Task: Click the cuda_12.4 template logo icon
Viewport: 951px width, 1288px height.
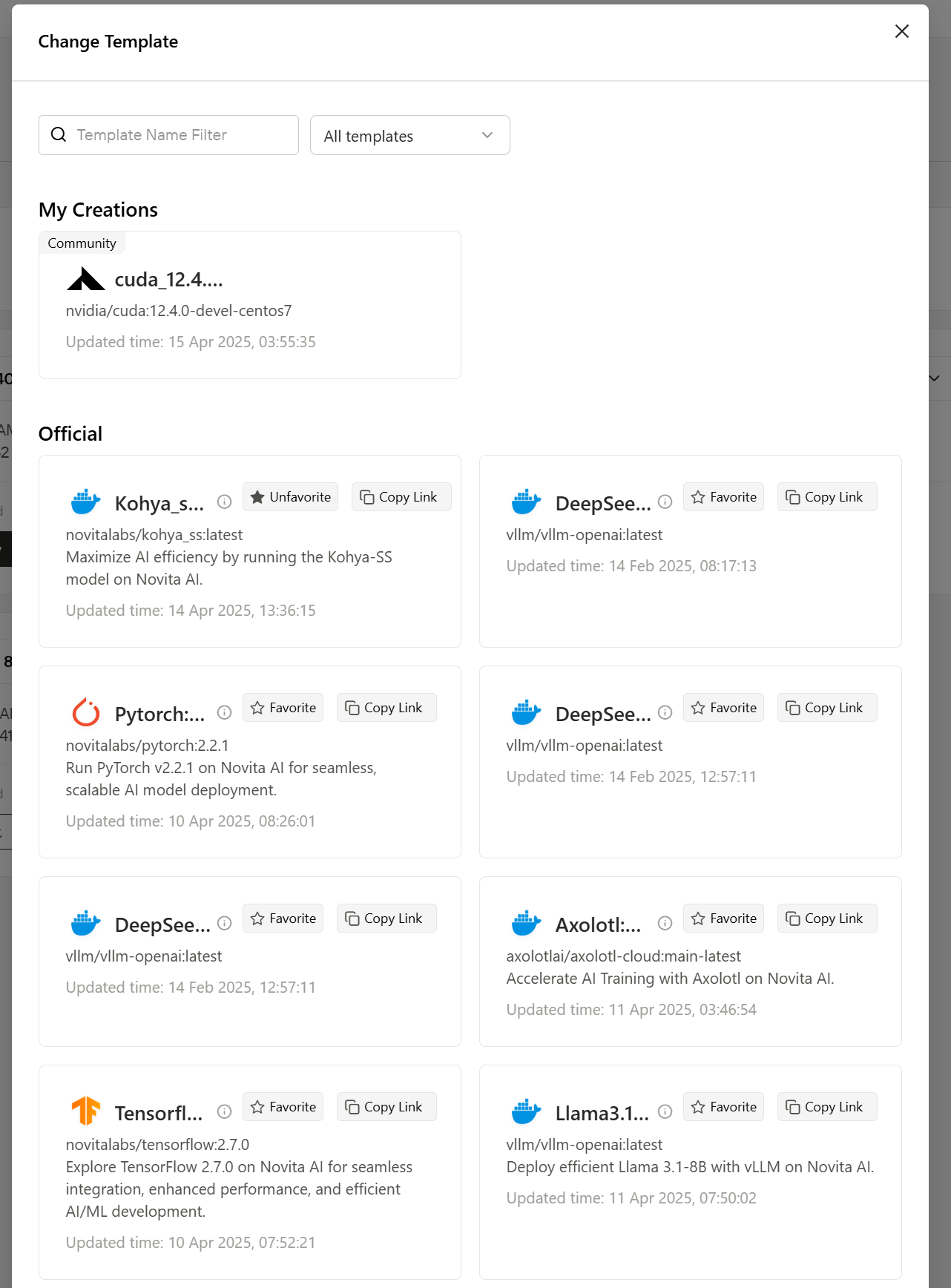Action: point(86,279)
